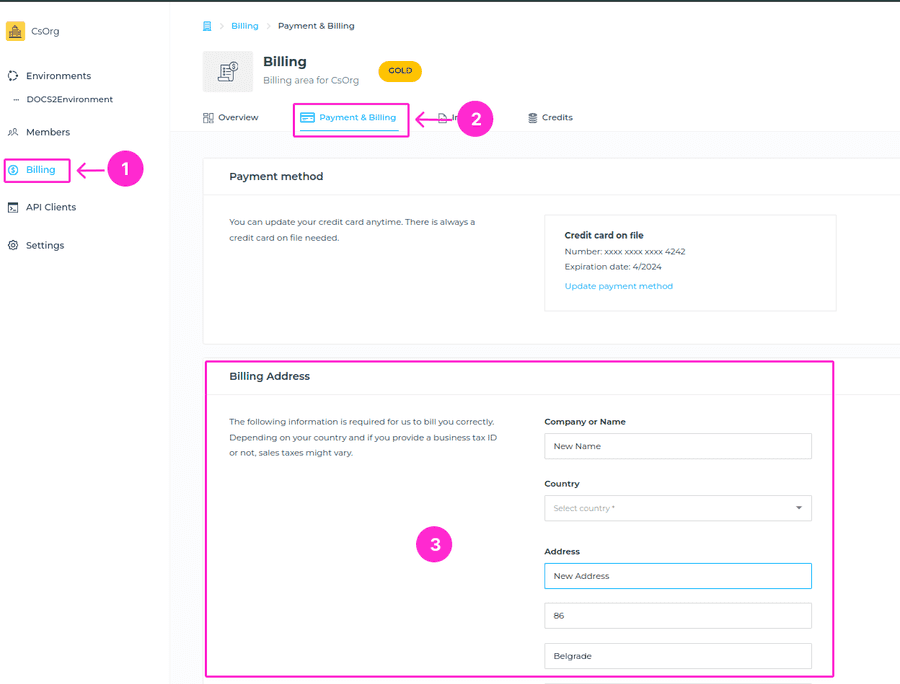Image resolution: width=900 pixels, height=684 pixels.
Task: Open the Members page
Action: click(47, 132)
